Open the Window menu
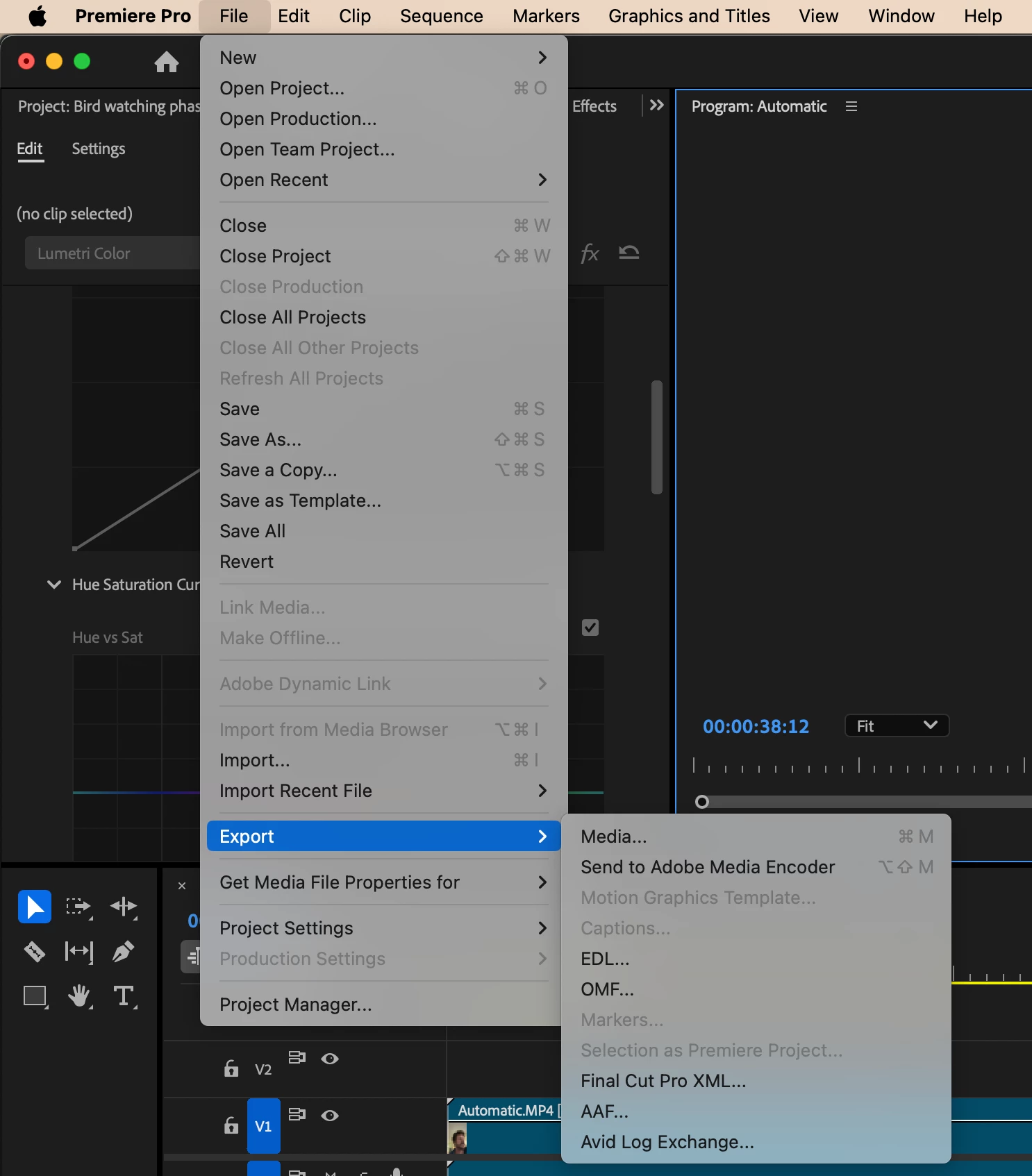 click(901, 16)
